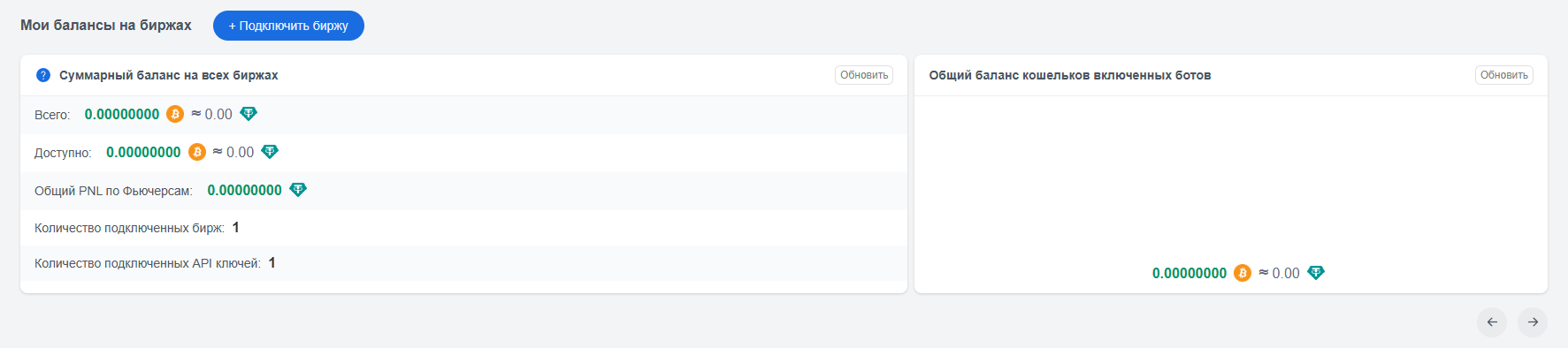Click the Количество подключенных бирж row

tap(463, 228)
